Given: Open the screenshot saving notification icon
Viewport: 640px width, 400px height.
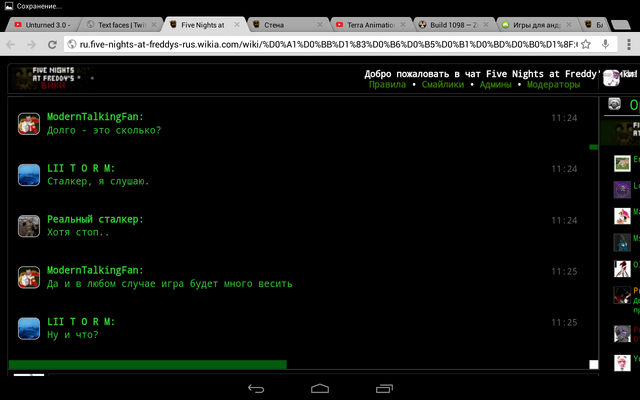Looking at the screenshot, I should [x=9, y=6].
